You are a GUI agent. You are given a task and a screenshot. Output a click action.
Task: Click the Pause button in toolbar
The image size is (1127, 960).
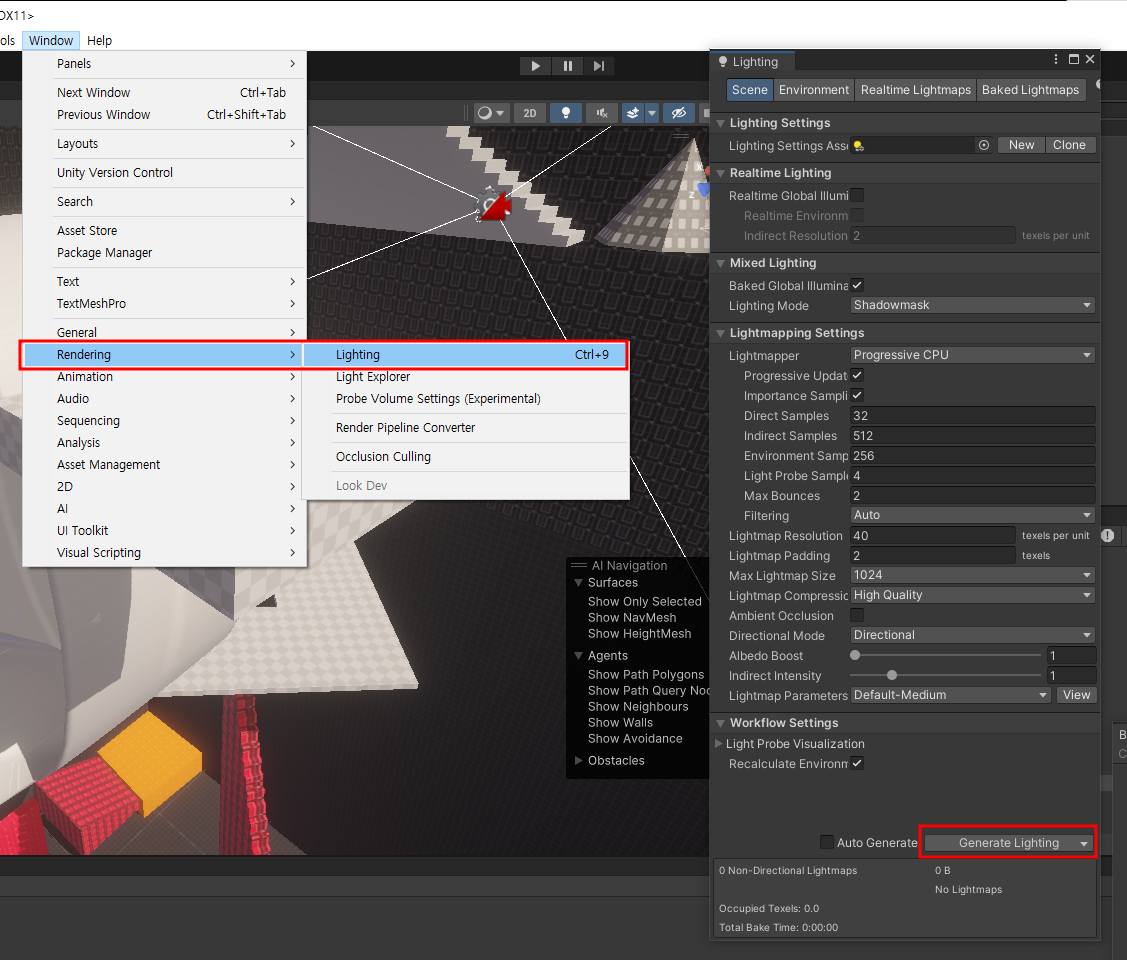point(568,66)
